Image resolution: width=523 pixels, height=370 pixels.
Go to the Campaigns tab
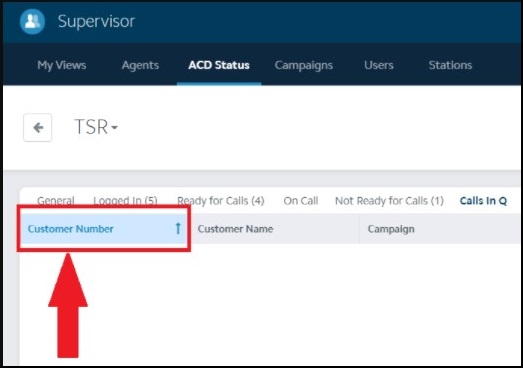coord(304,65)
